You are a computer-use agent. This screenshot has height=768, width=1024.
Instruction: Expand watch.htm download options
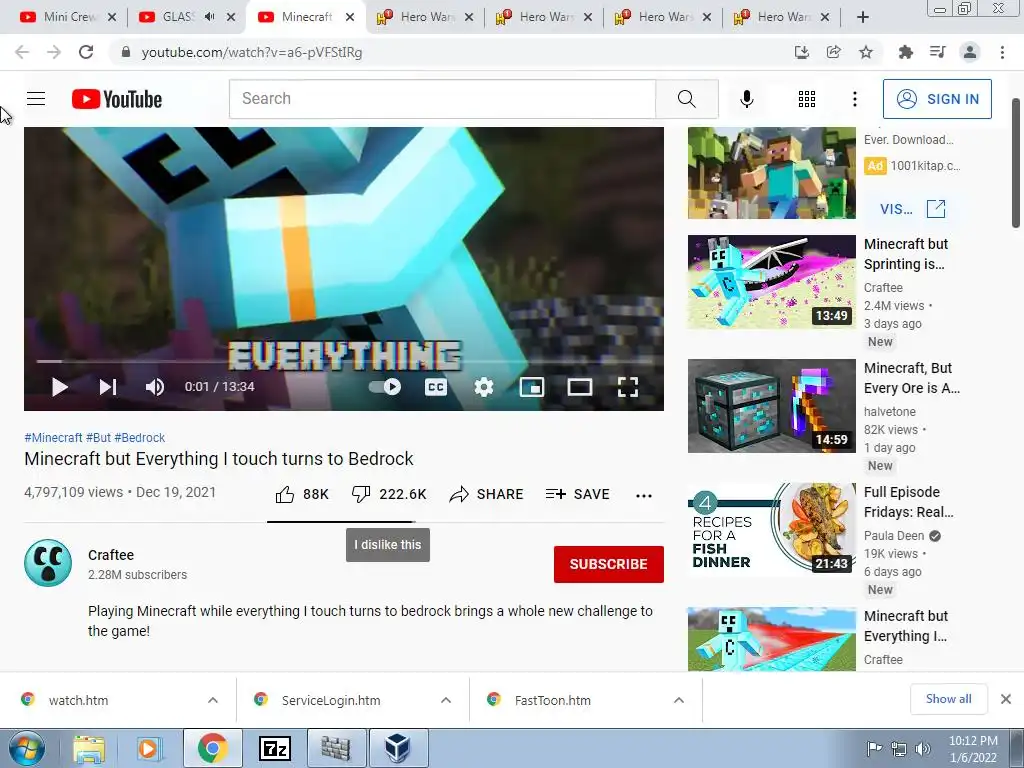tap(213, 700)
